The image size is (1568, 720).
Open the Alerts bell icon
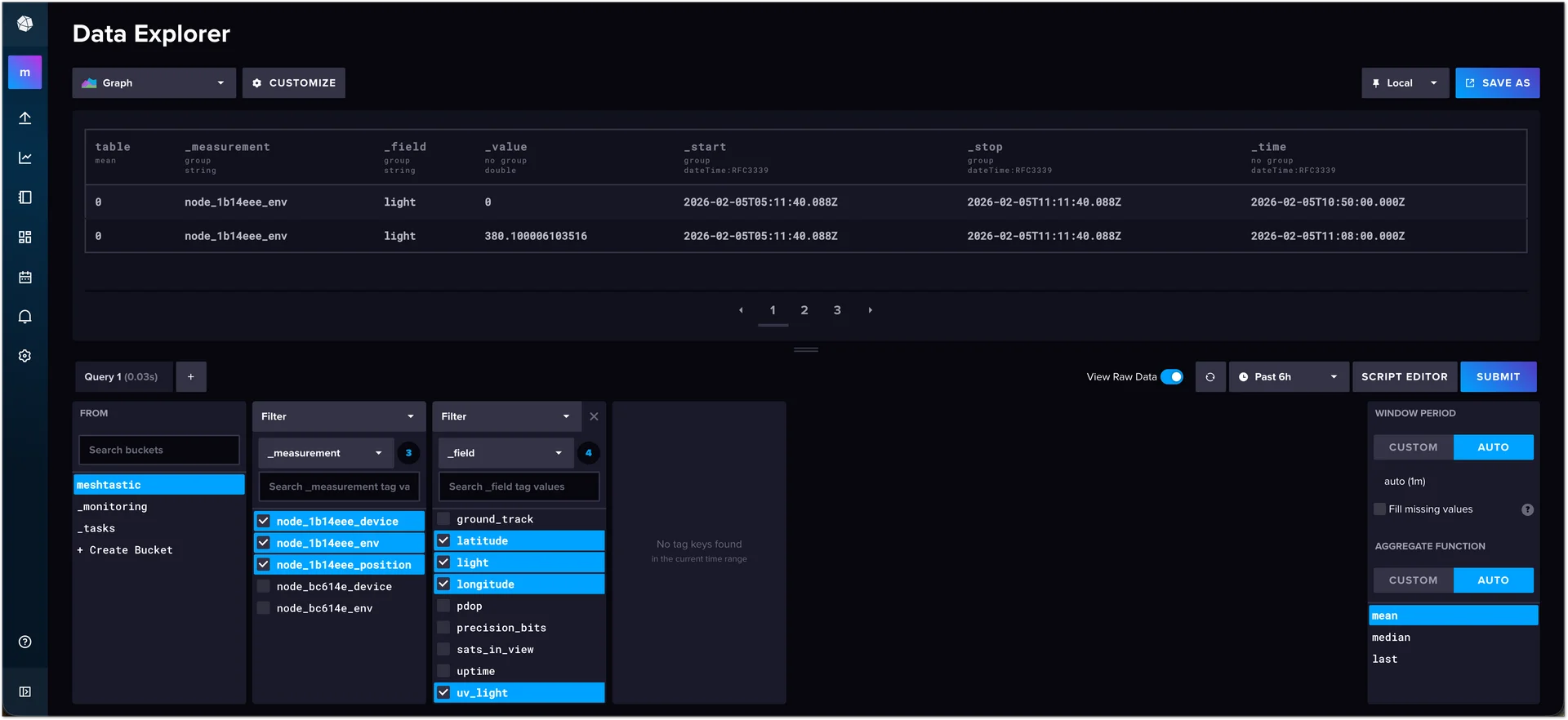[x=24, y=317]
